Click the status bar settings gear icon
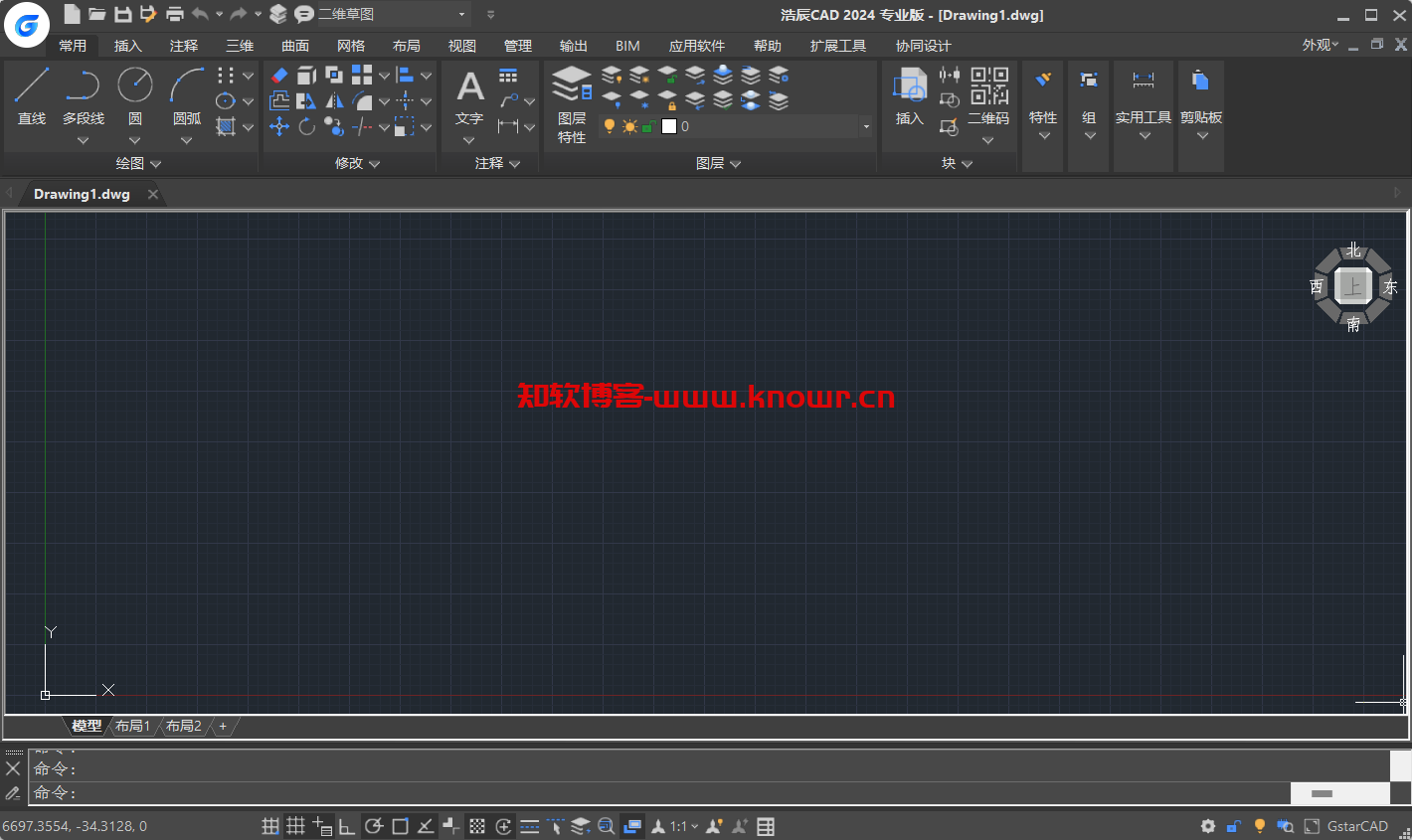 tap(1208, 826)
